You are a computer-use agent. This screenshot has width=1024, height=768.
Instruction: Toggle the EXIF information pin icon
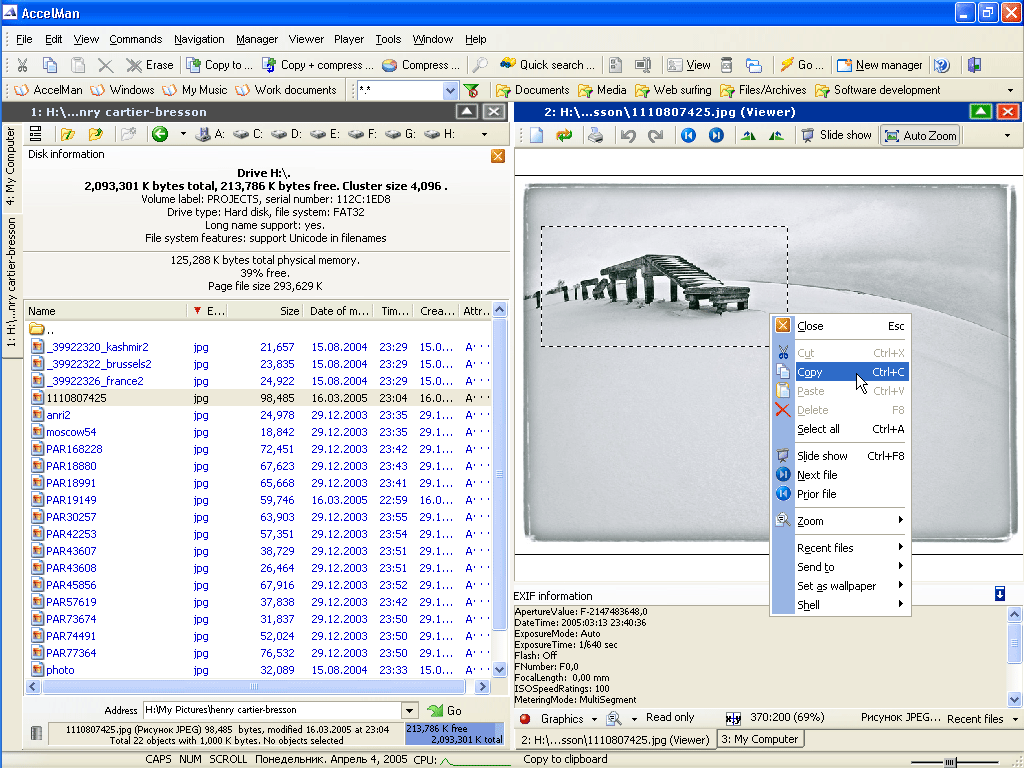coord(1000,595)
